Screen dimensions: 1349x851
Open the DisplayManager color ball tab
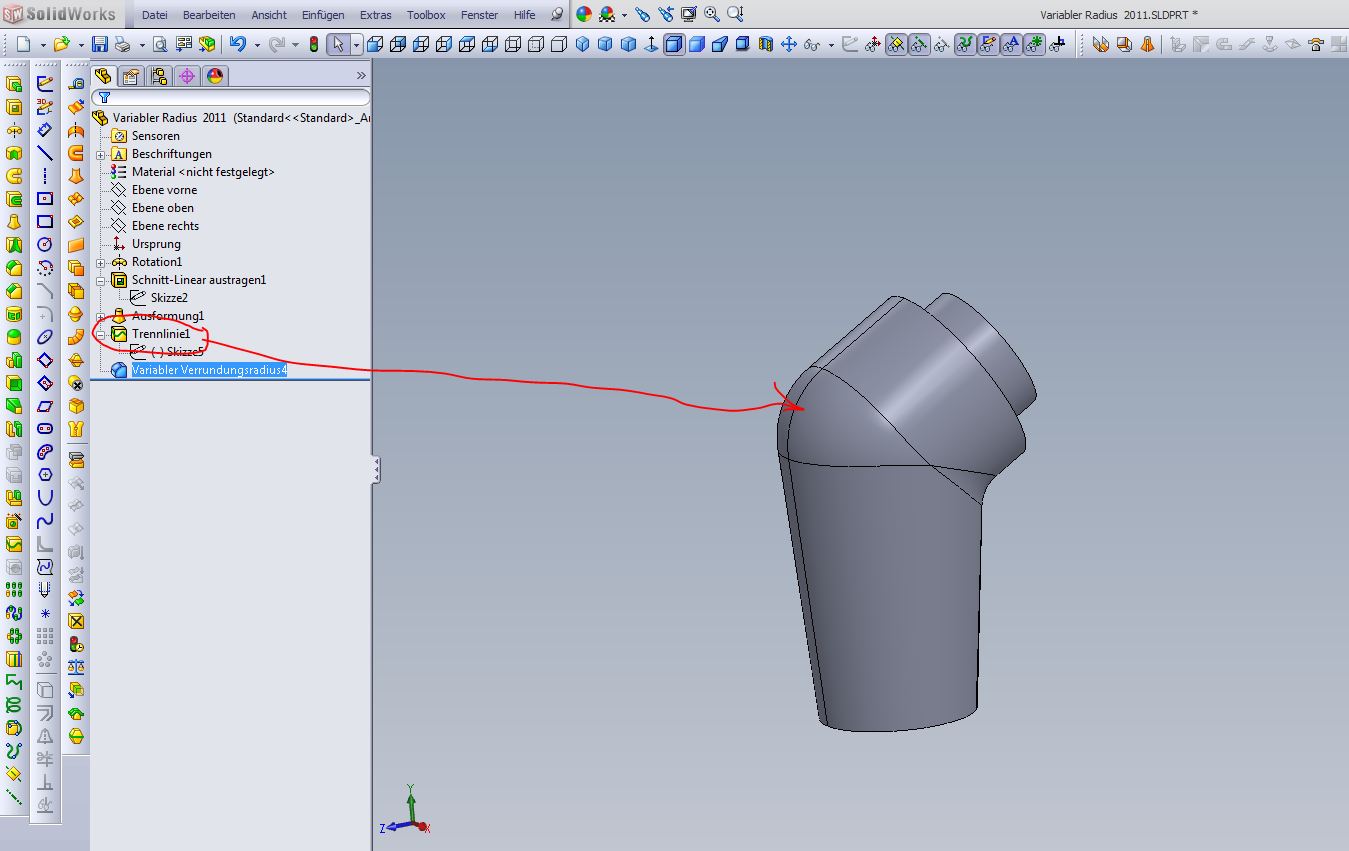pos(215,77)
